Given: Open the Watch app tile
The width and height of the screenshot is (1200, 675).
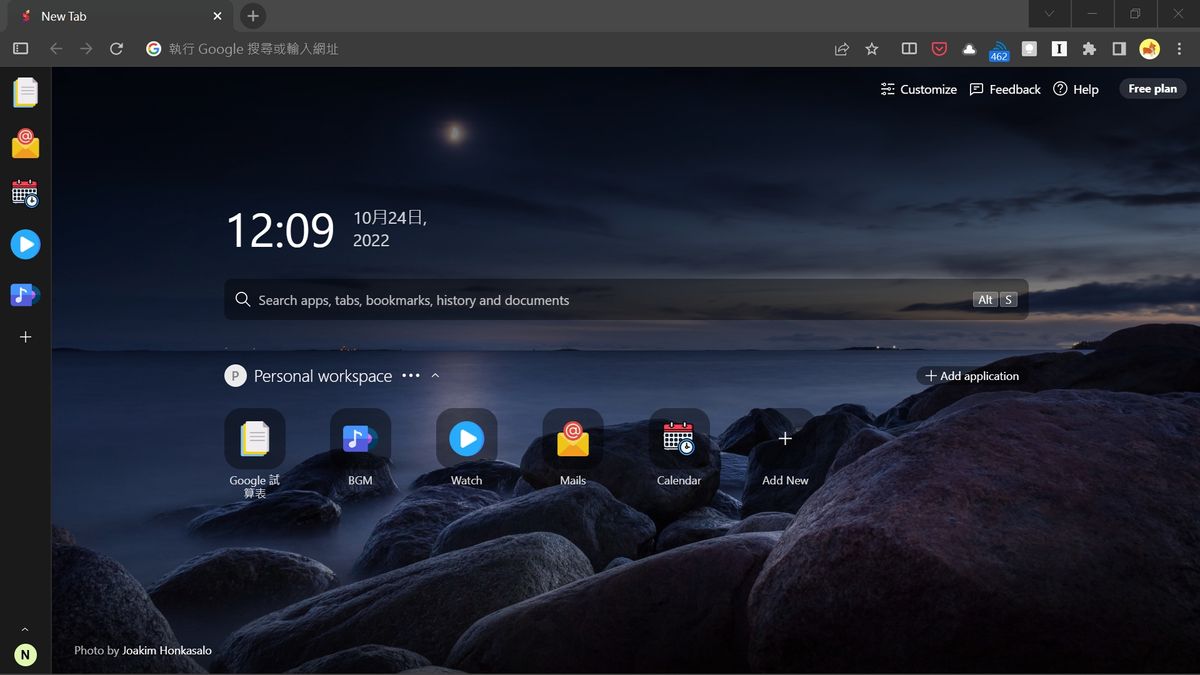Looking at the screenshot, I should point(466,438).
